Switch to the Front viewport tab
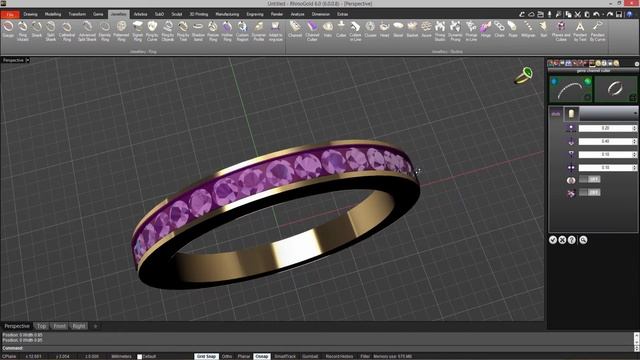The height and width of the screenshot is (360, 640). 59,326
